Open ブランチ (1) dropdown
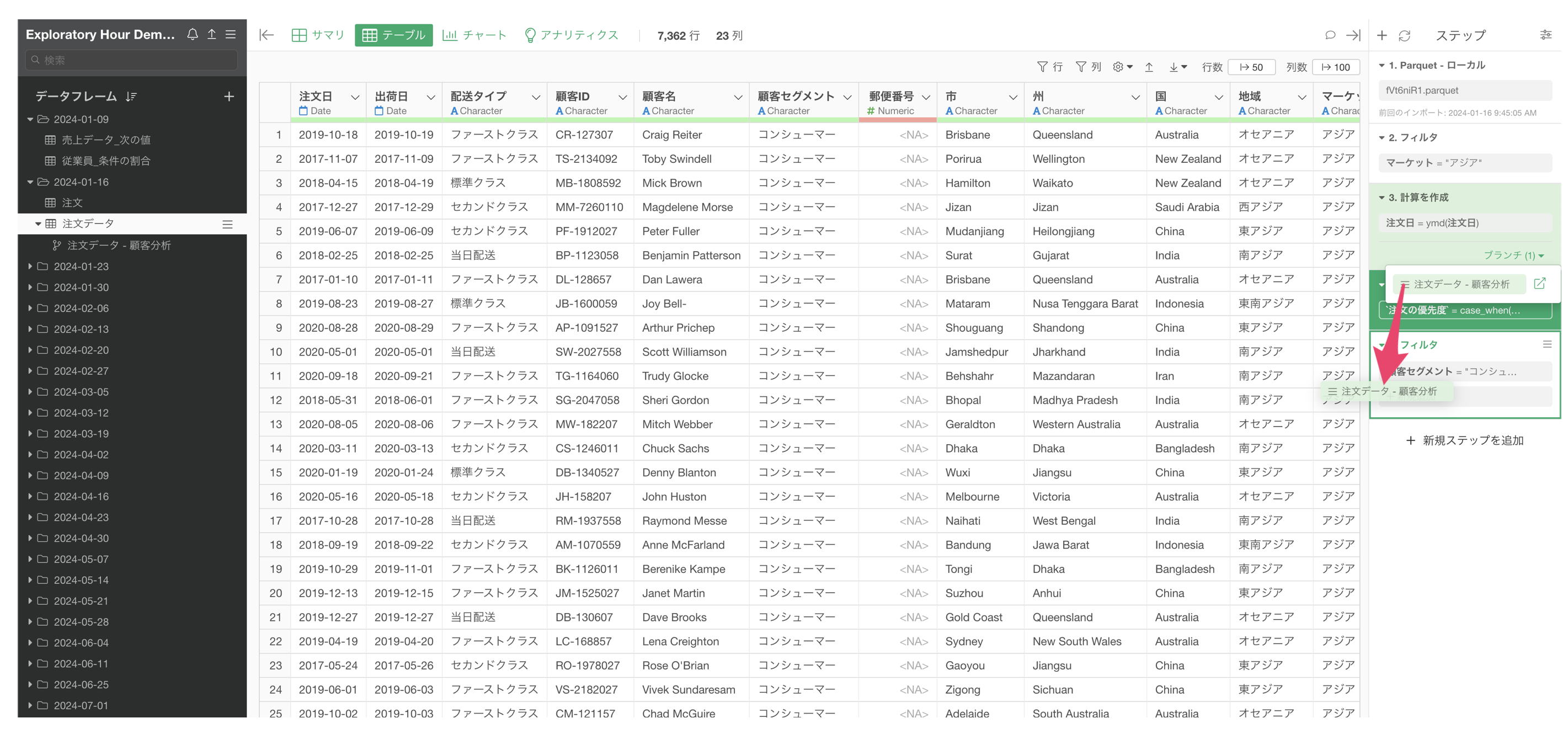 coord(1513,255)
